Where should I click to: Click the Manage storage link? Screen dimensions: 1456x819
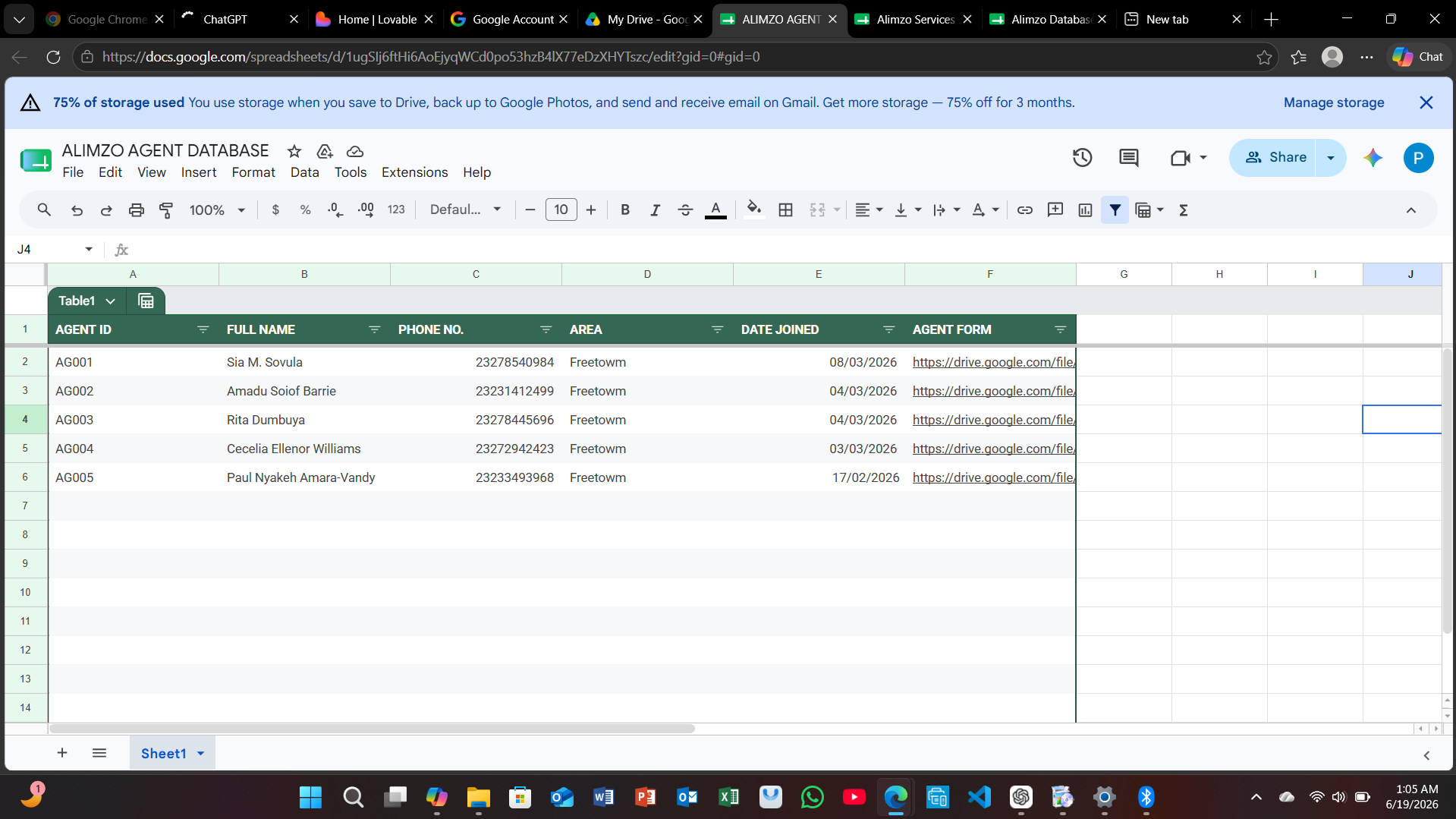pos(1334,102)
